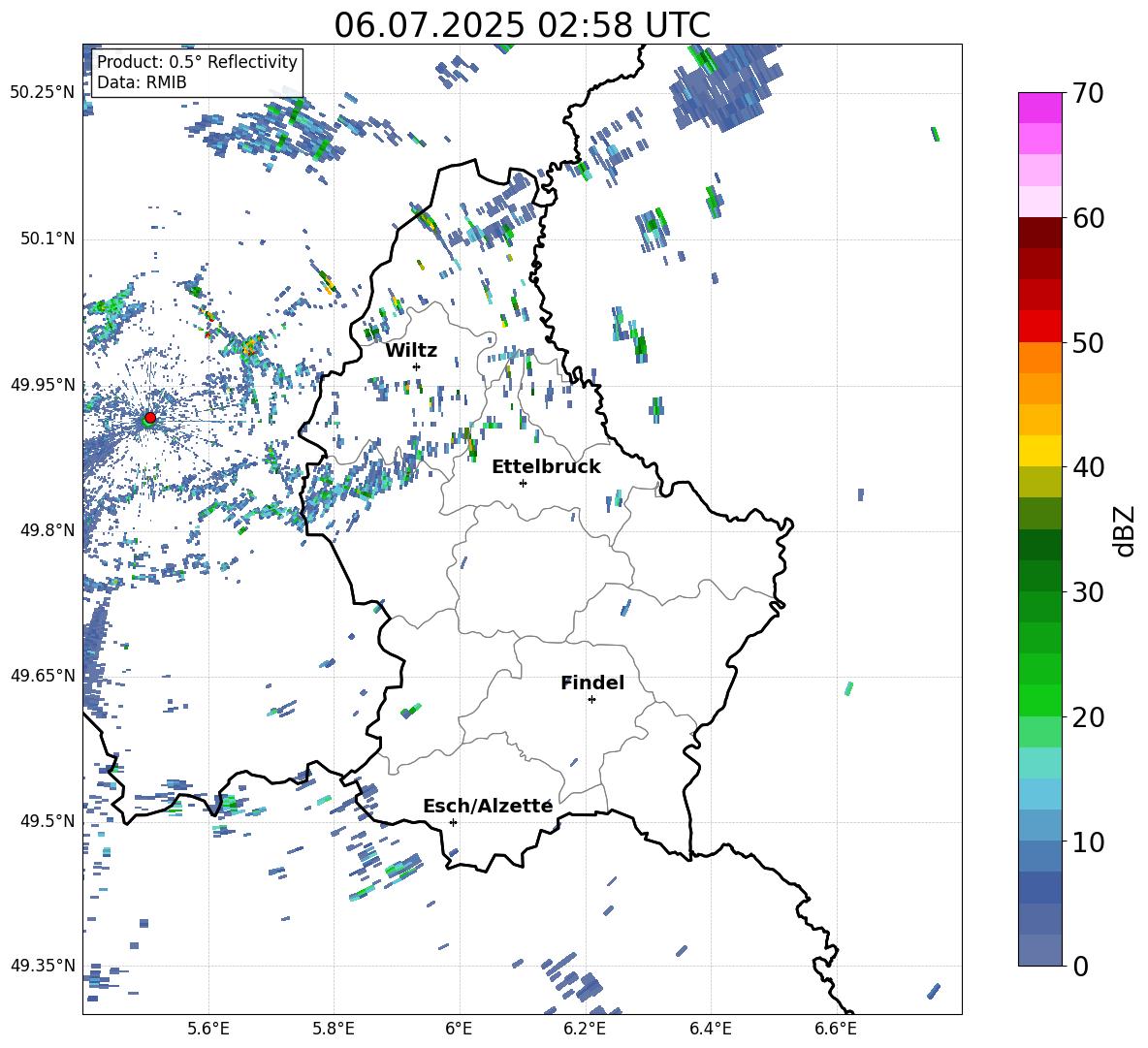Click the 10 tick on the colorbar
The height and width of the screenshot is (1048, 1148).
coord(1088,842)
